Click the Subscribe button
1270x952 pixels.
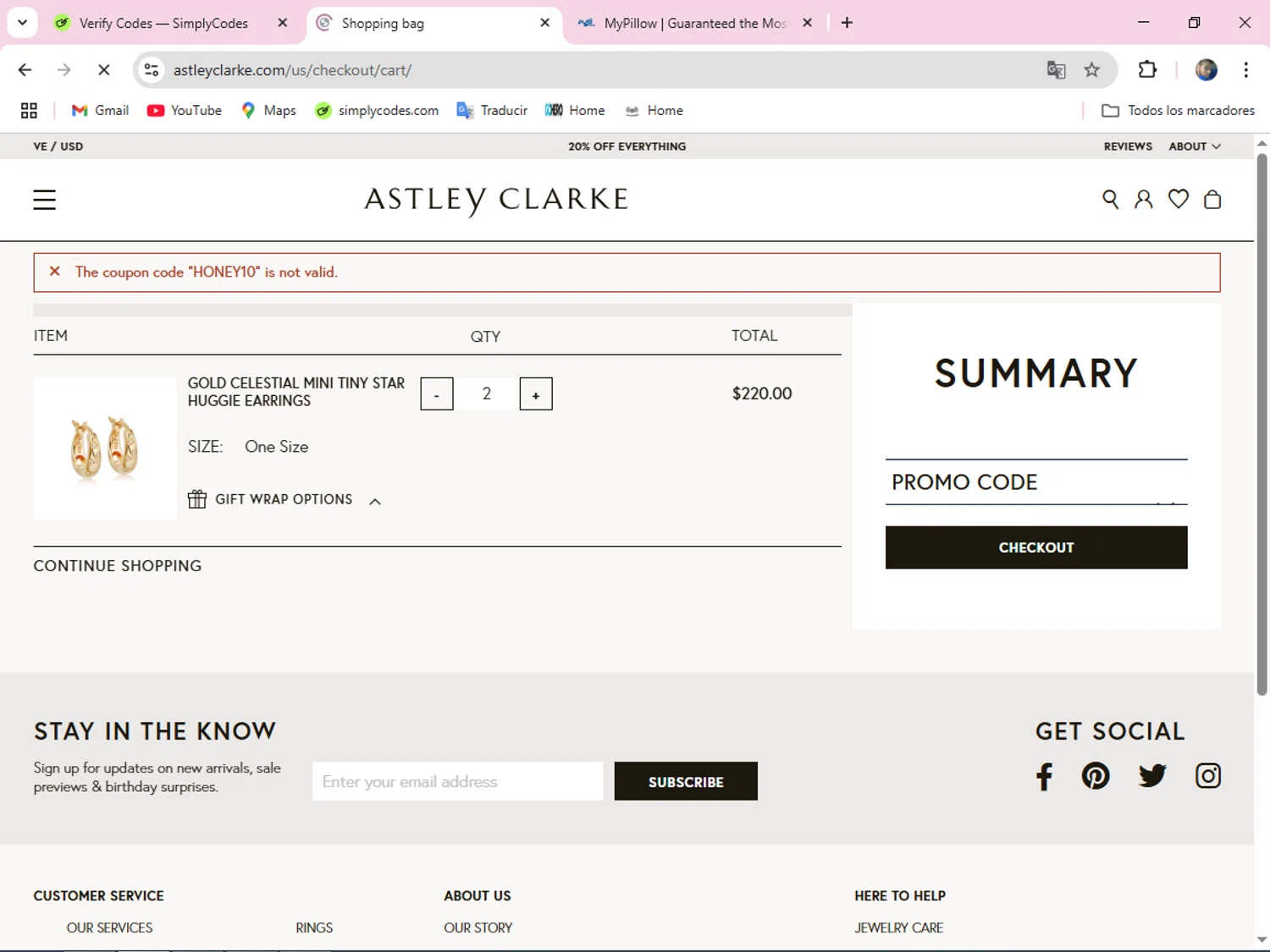point(686,781)
